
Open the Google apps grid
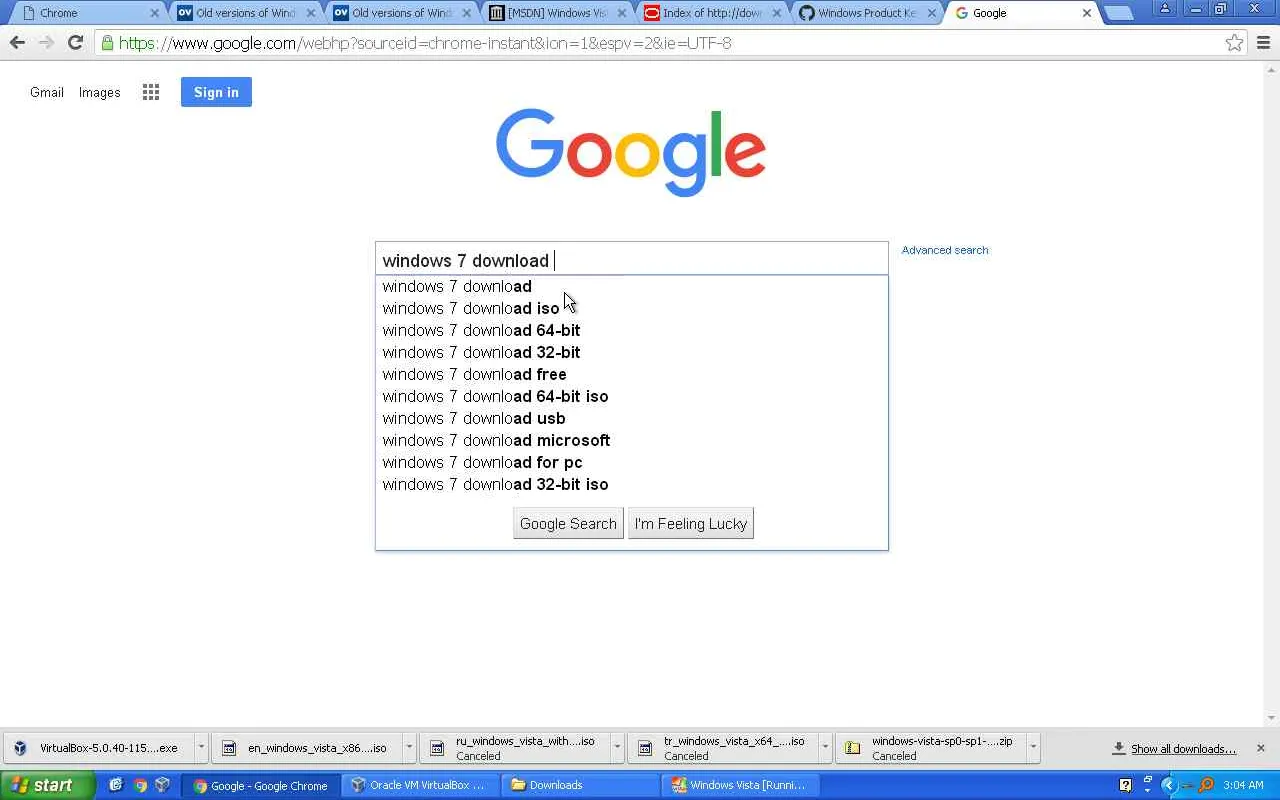click(x=151, y=92)
